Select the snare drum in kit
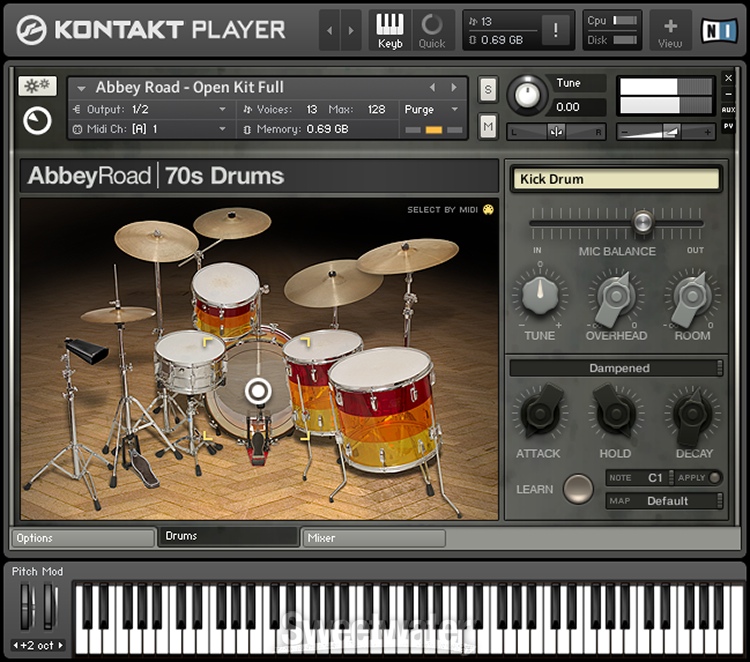This screenshot has height=662, width=750. click(x=190, y=361)
